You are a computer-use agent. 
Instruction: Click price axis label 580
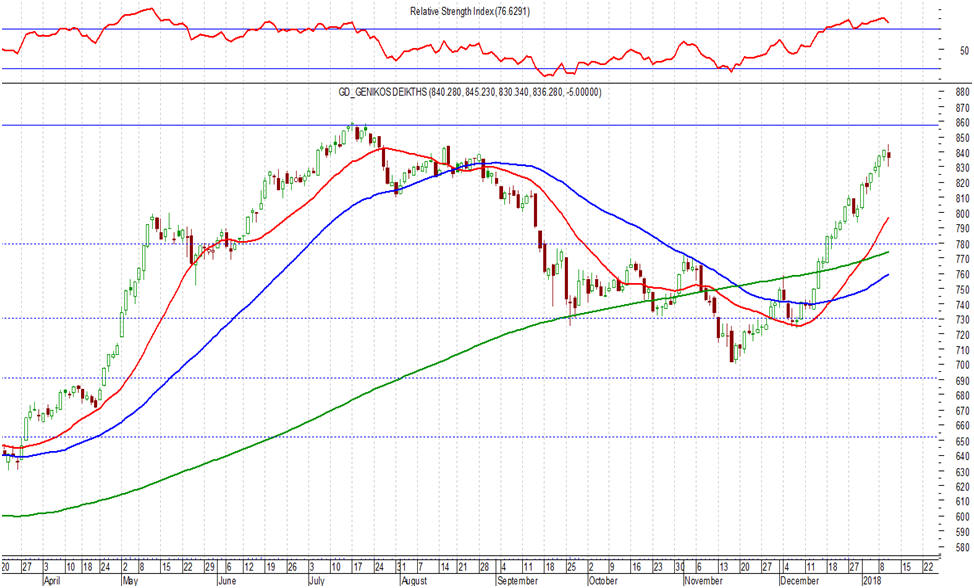click(x=962, y=547)
